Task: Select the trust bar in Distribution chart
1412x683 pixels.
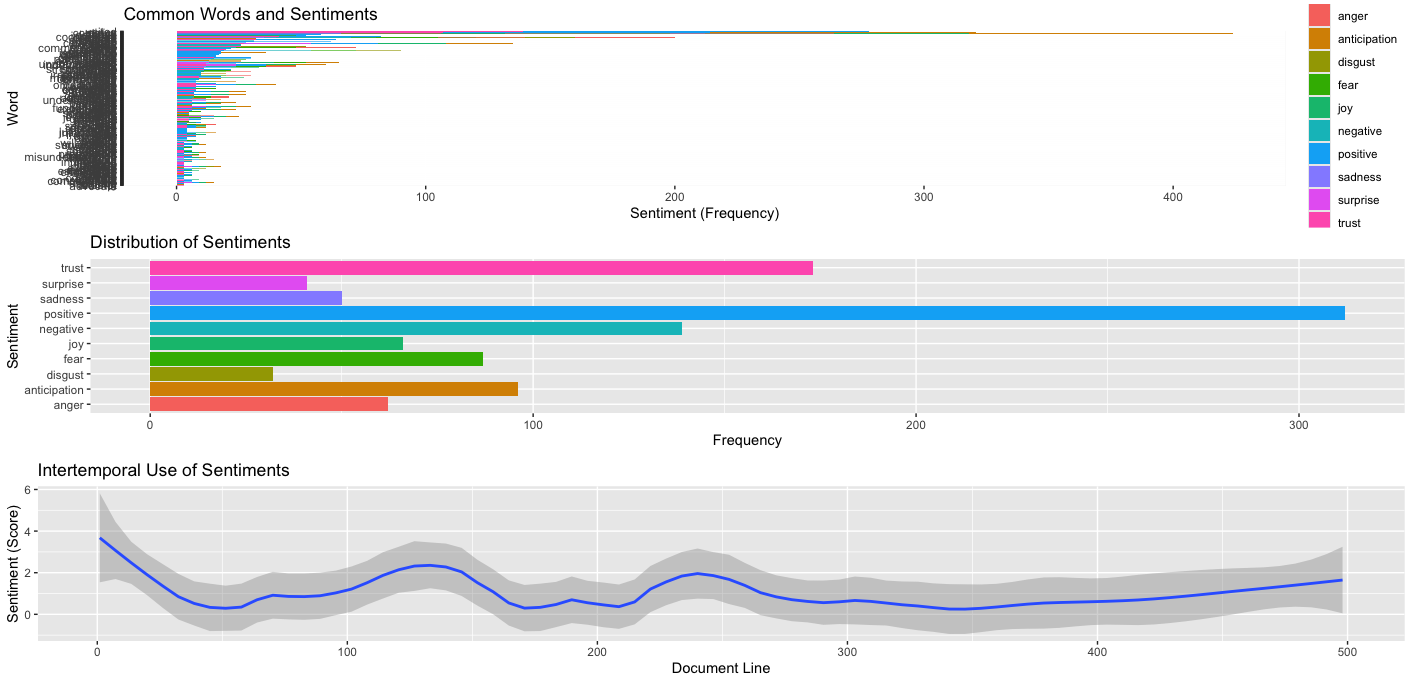Action: [480, 268]
